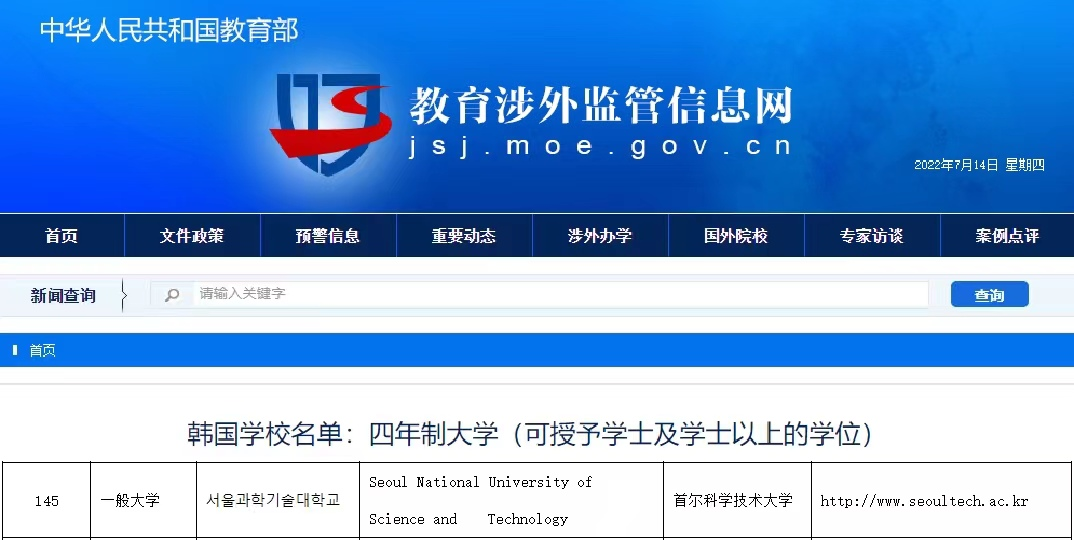This screenshot has height=540, width=1074.
Task: Open the http://www.seoultech.ac.kr link
Action: click(x=925, y=501)
